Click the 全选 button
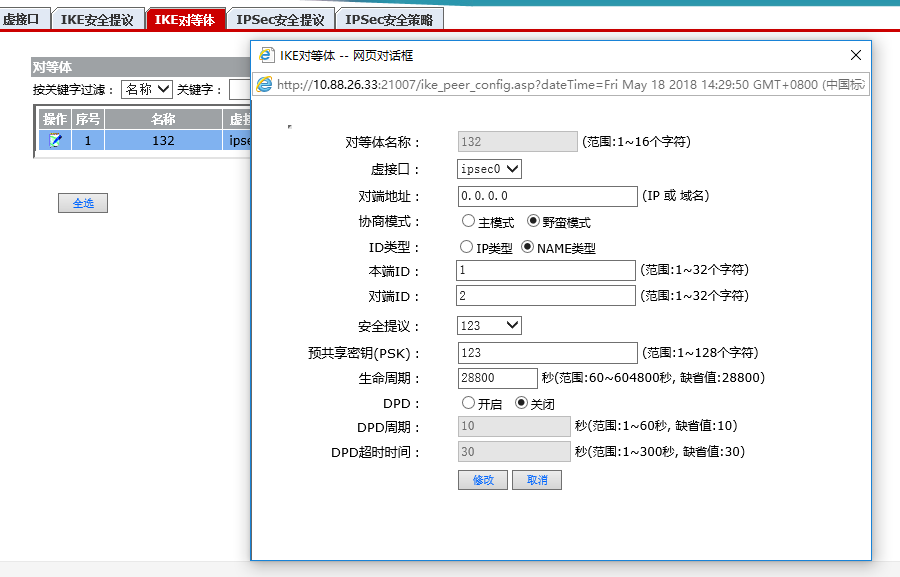The width and height of the screenshot is (900, 577). 83,203
